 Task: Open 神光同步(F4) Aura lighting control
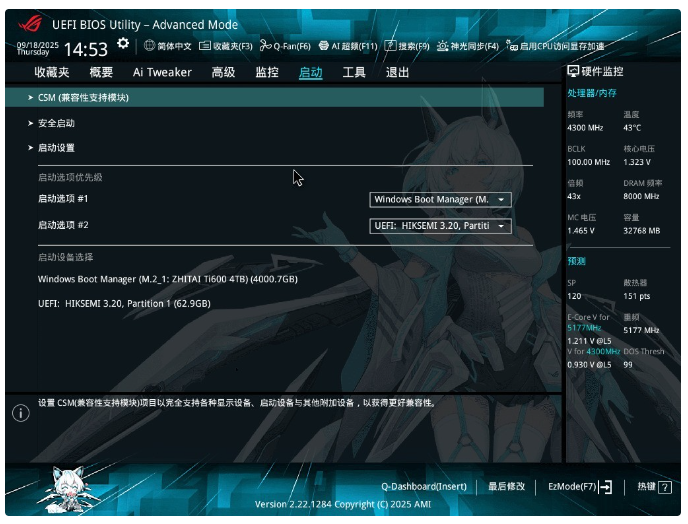468,46
